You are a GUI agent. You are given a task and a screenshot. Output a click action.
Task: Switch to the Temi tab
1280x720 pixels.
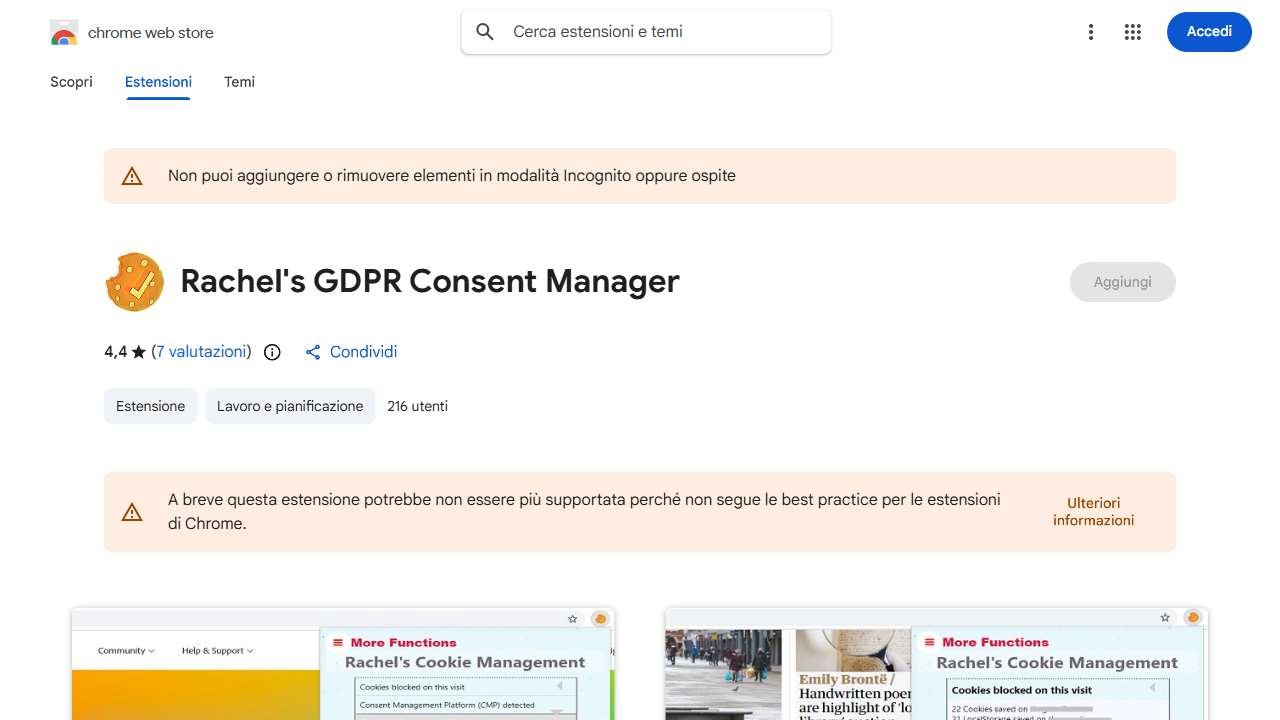(x=239, y=82)
